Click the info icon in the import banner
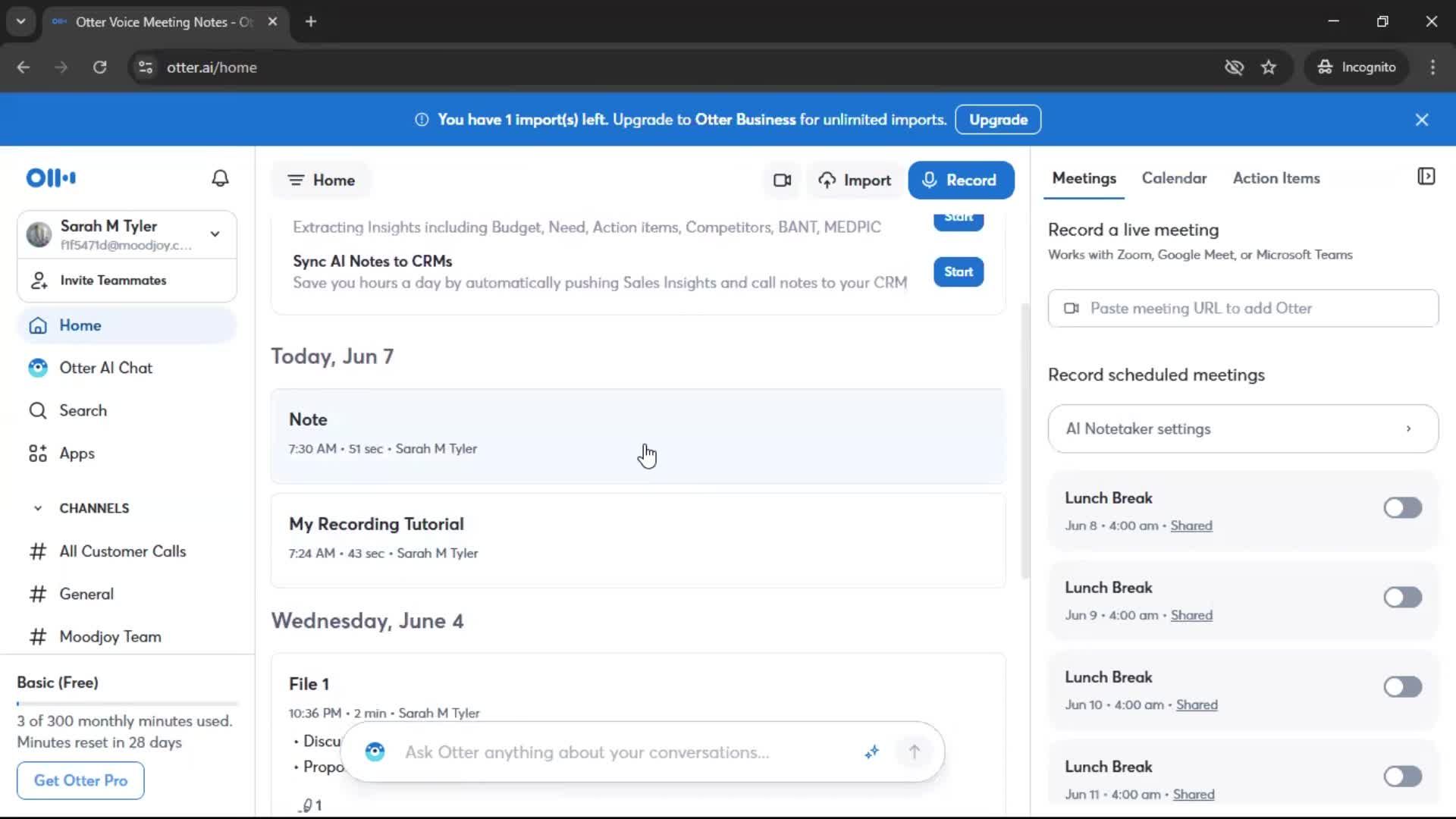 (x=422, y=120)
